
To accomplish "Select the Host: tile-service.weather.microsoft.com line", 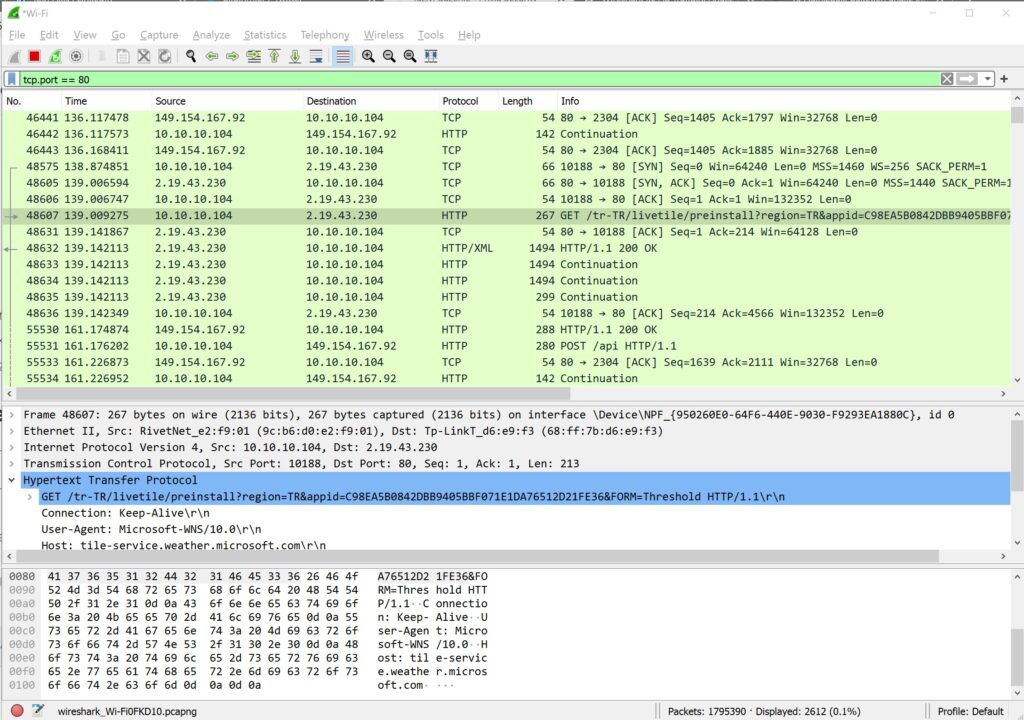I will point(184,545).
